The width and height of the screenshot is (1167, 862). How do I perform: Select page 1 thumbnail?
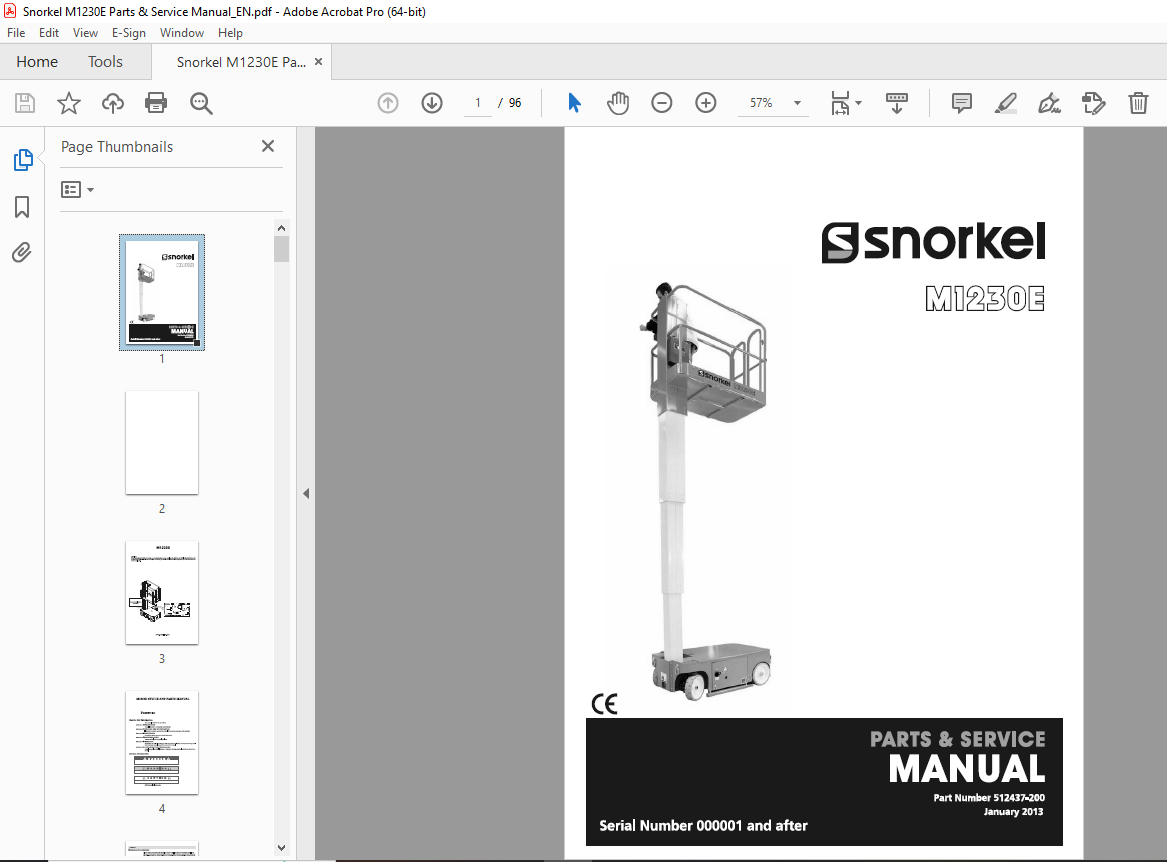point(162,292)
